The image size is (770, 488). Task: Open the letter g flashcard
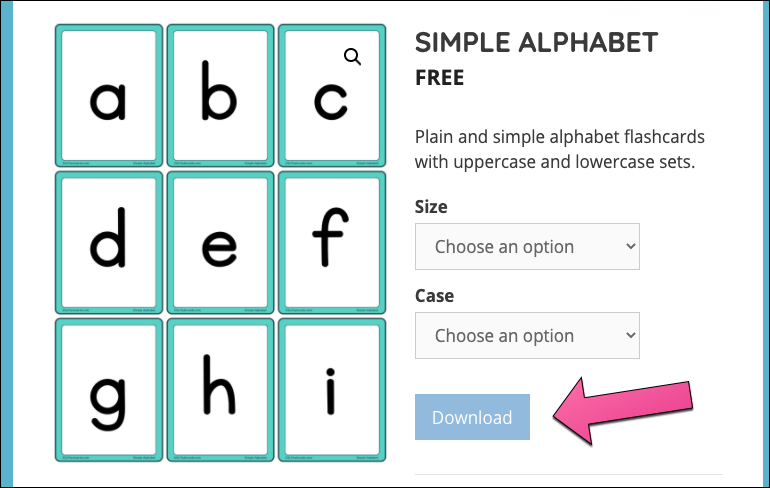(x=109, y=390)
